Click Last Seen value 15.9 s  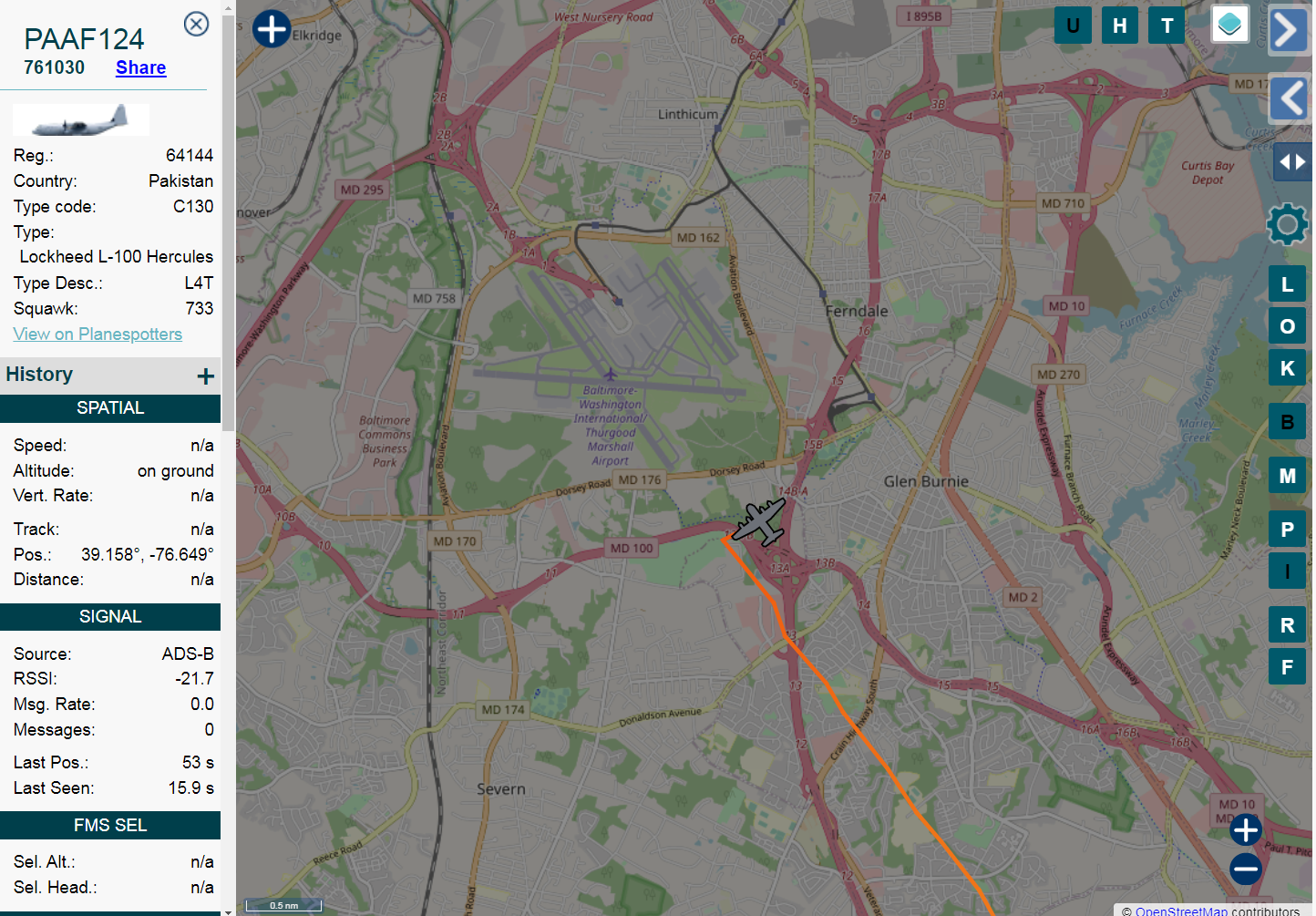pos(190,788)
